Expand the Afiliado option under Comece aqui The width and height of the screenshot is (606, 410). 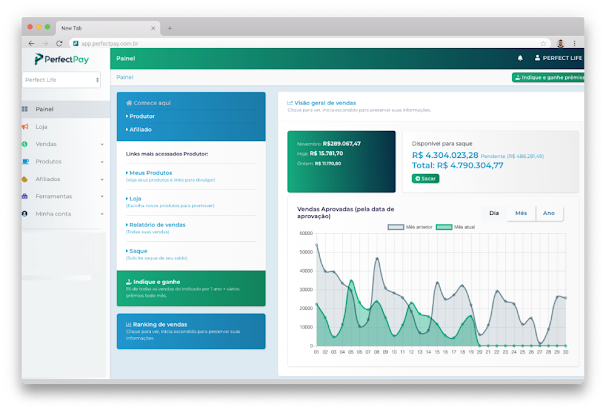[139, 129]
